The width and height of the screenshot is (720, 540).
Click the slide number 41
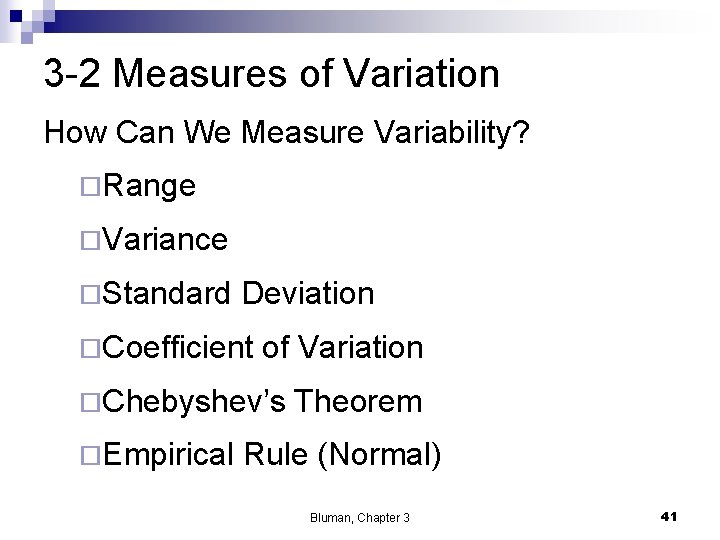click(x=669, y=517)
